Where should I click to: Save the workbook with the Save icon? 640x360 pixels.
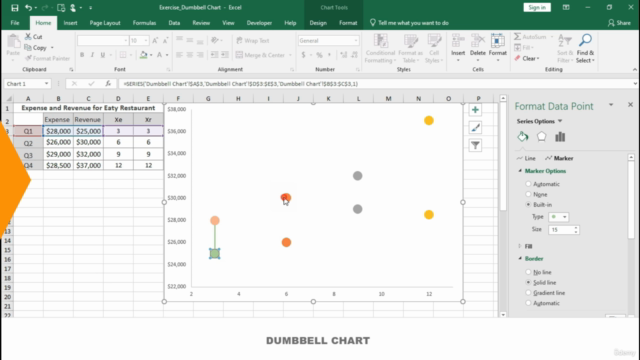click(15, 7)
